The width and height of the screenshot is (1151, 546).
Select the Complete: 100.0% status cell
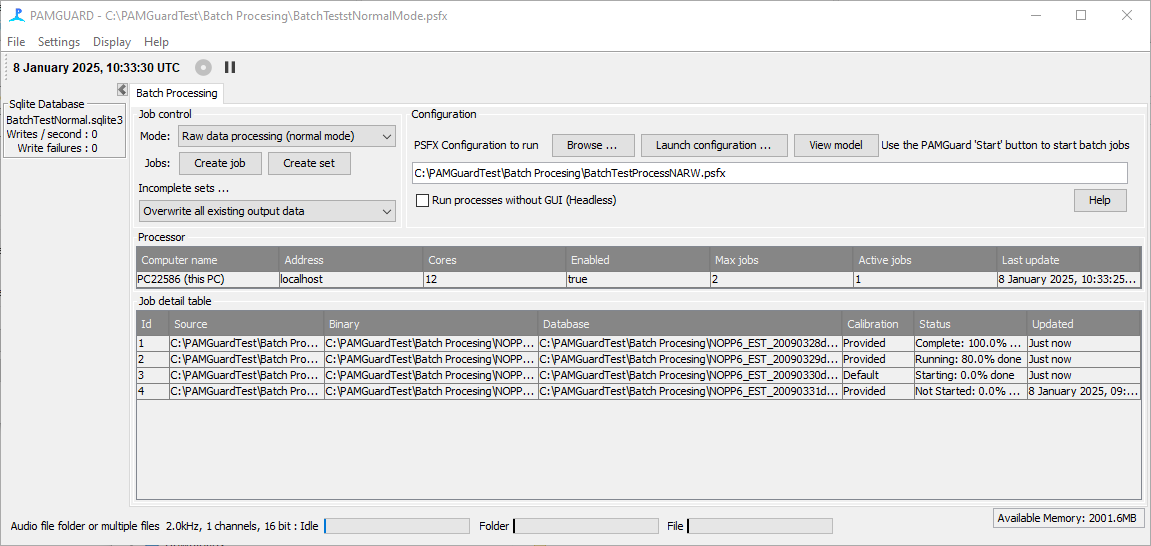point(970,343)
